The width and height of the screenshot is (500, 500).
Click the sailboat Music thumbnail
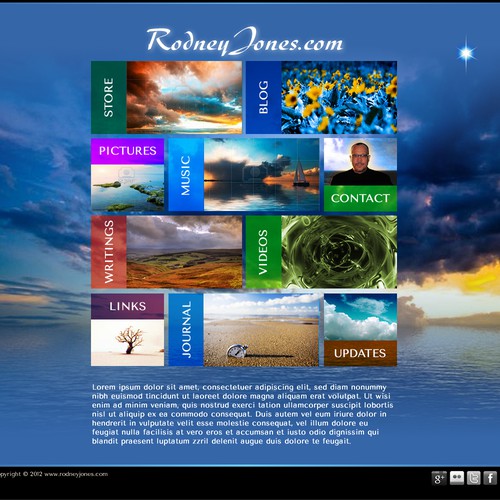point(262,175)
